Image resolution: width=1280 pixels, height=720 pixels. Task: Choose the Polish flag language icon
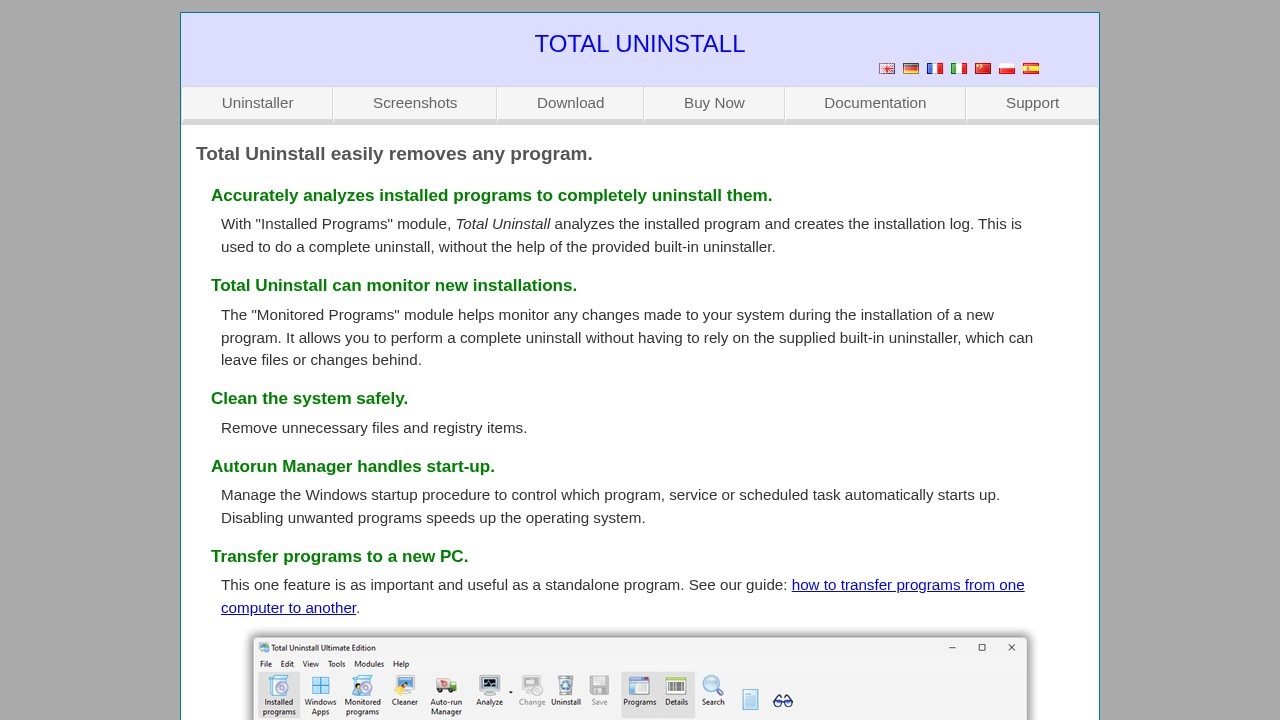1007,69
